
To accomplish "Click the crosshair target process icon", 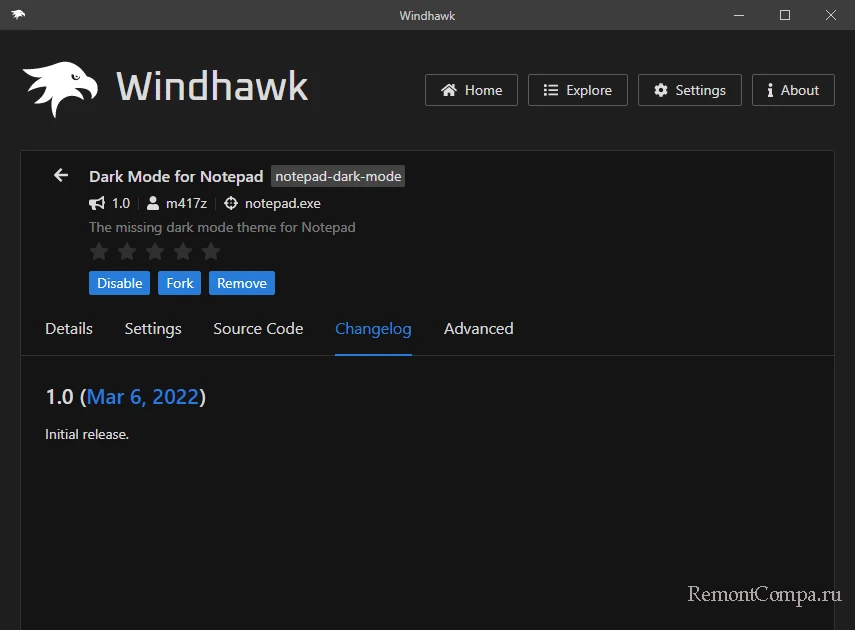I will 231,203.
